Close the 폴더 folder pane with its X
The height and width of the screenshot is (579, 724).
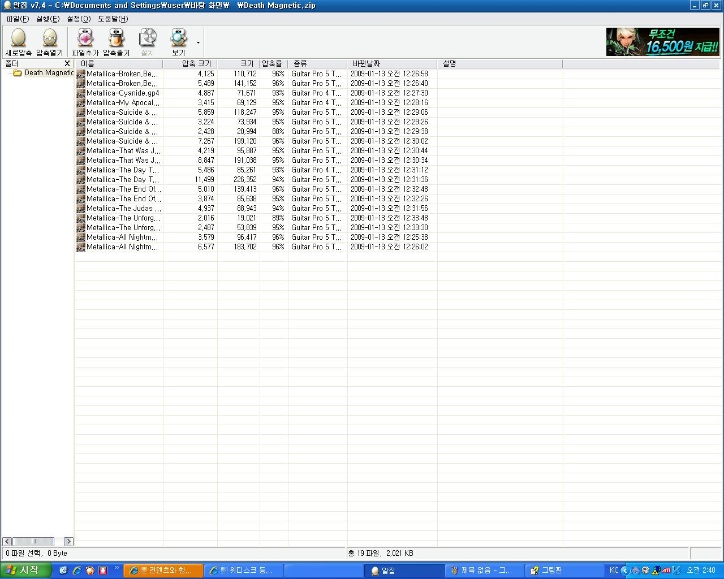pos(67,63)
